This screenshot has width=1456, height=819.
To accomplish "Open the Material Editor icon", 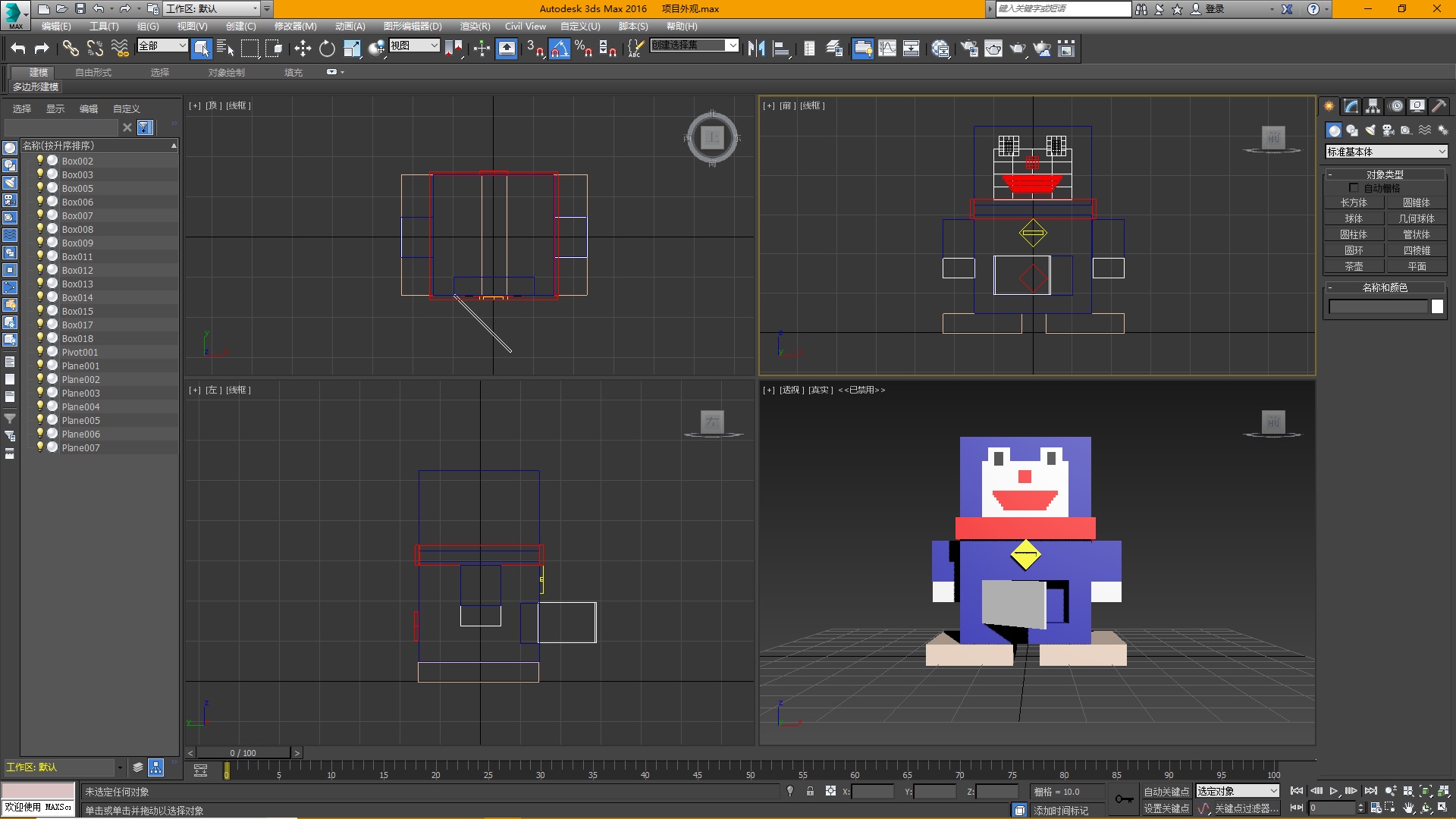I will (940, 49).
